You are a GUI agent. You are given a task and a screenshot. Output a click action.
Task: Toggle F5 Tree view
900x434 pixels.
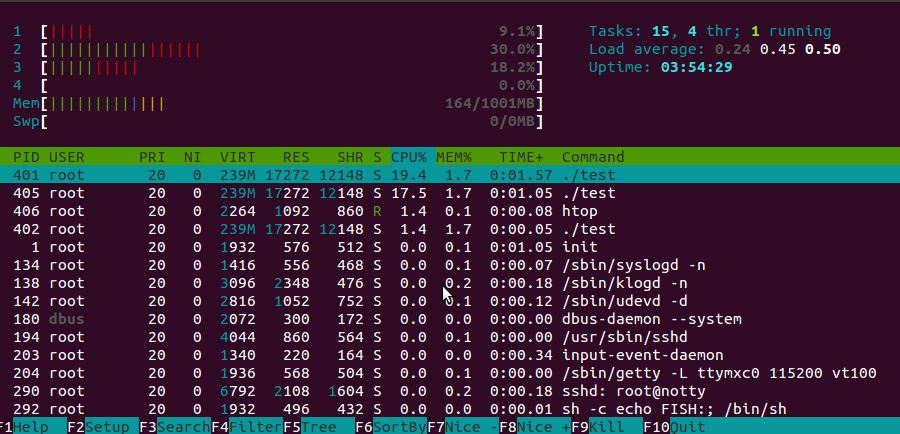pos(319,427)
